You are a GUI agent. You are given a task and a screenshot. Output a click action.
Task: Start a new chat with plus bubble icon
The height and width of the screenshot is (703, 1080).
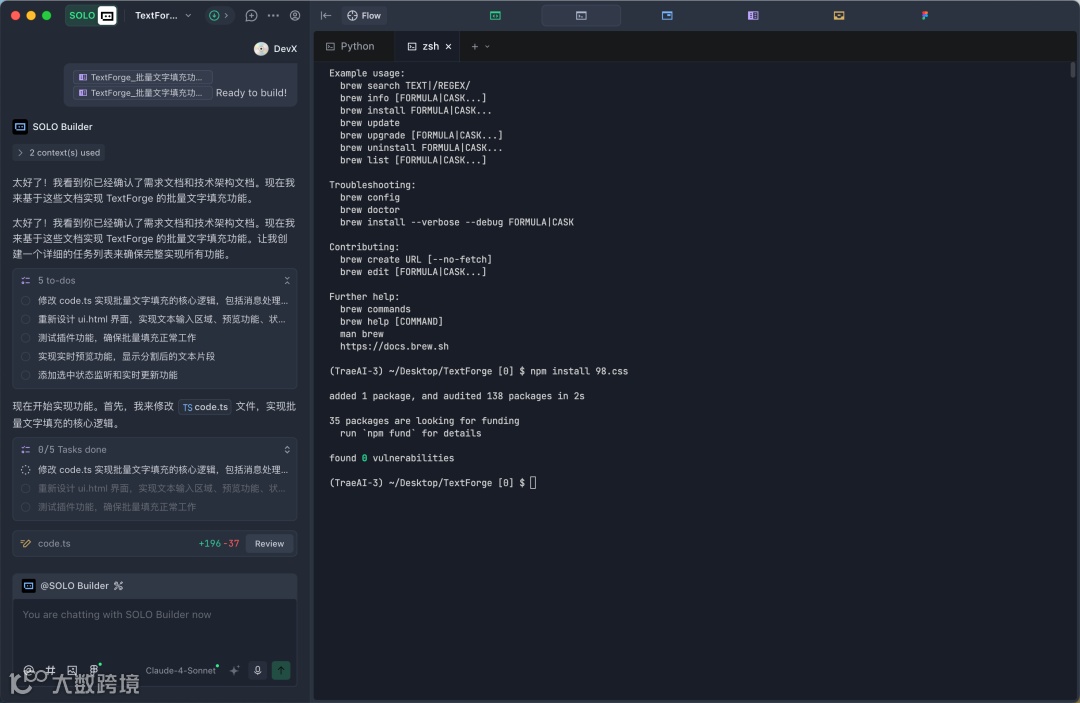pyautogui.click(x=251, y=15)
